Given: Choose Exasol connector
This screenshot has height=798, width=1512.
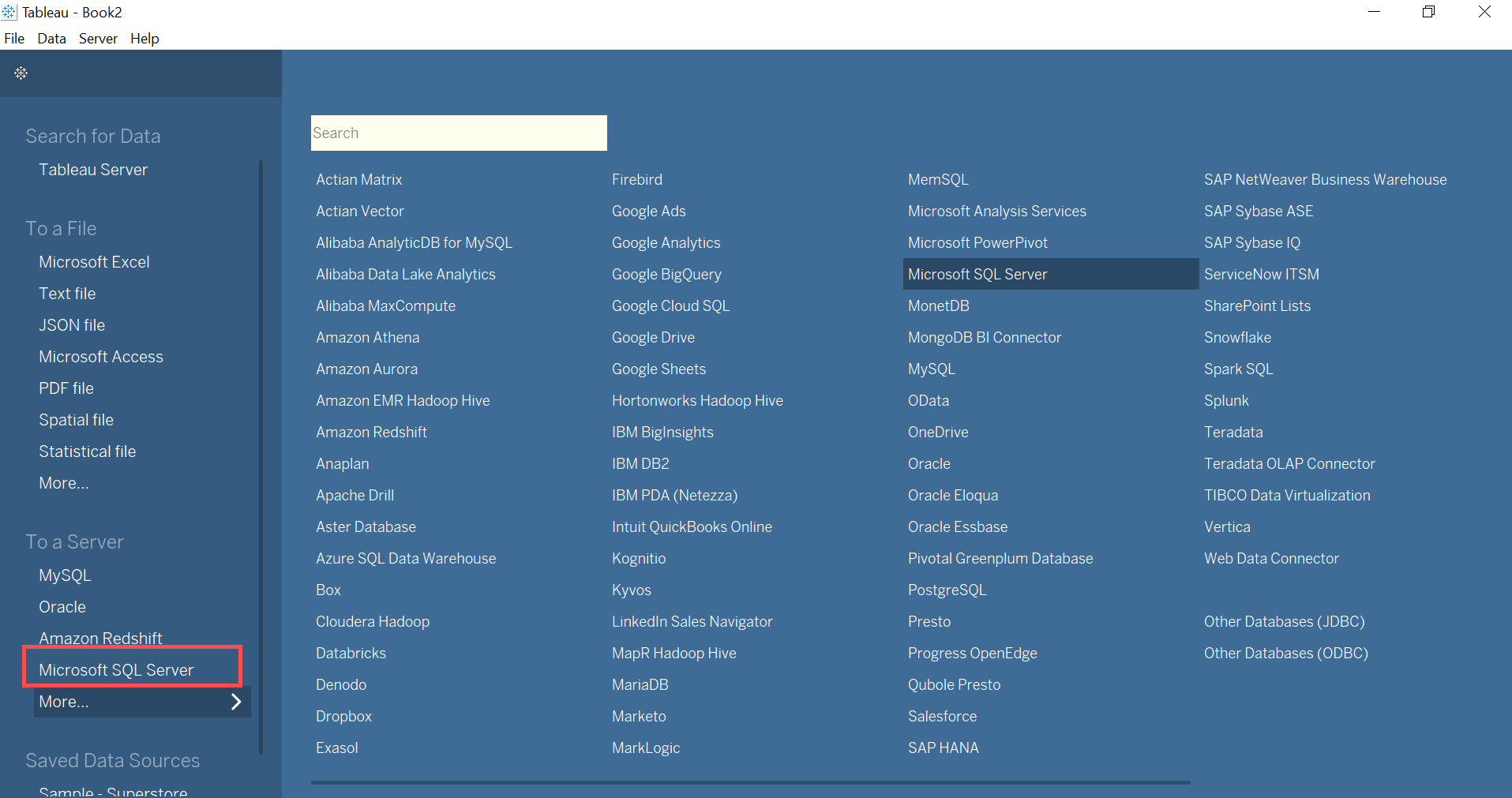Looking at the screenshot, I should pos(337,747).
